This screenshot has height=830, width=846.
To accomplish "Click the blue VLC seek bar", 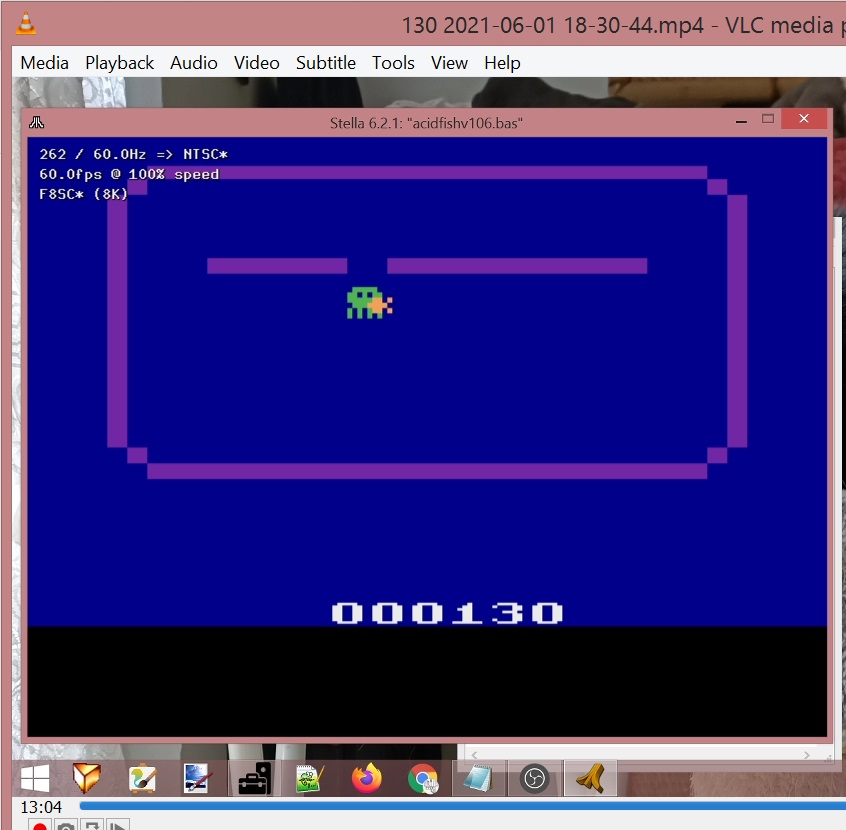I will tap(460, 806).
